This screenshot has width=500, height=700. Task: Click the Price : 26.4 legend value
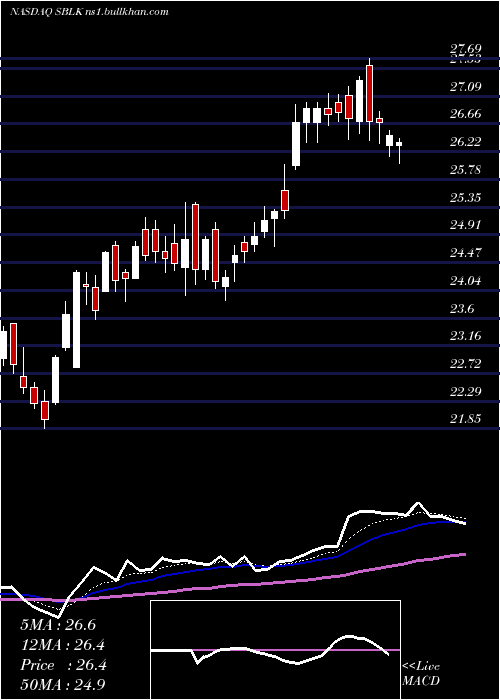[63, 665]
